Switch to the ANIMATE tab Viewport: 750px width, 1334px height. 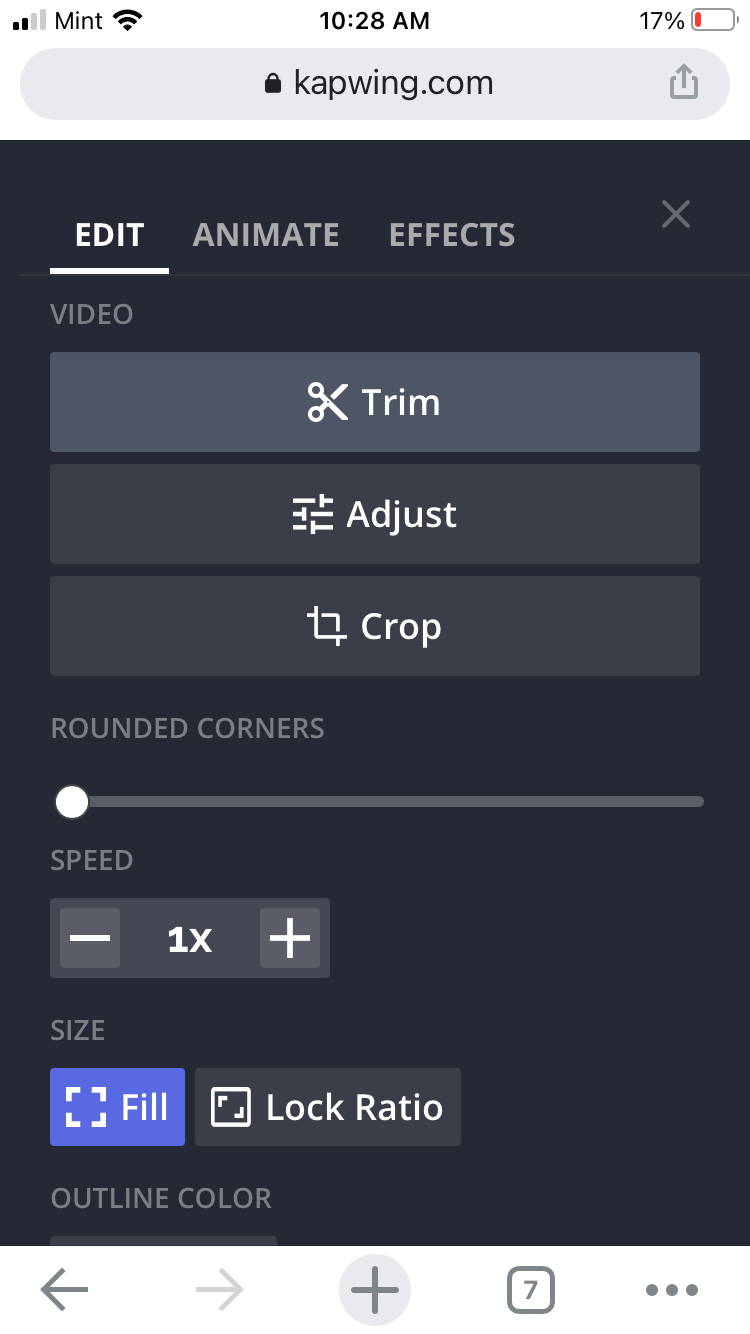[x=266, y=235]
